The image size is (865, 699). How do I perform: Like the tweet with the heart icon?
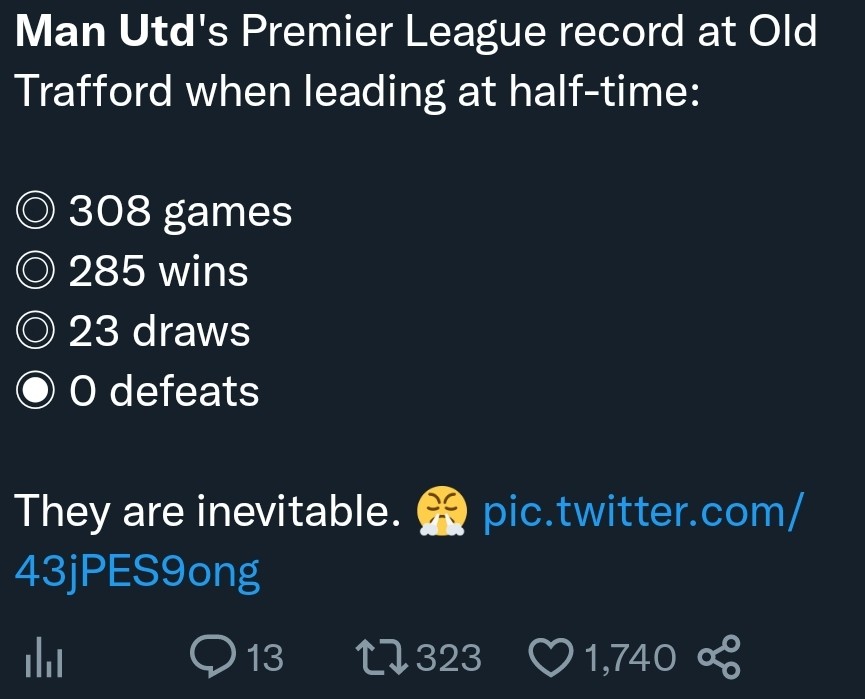tap(551, 658)
